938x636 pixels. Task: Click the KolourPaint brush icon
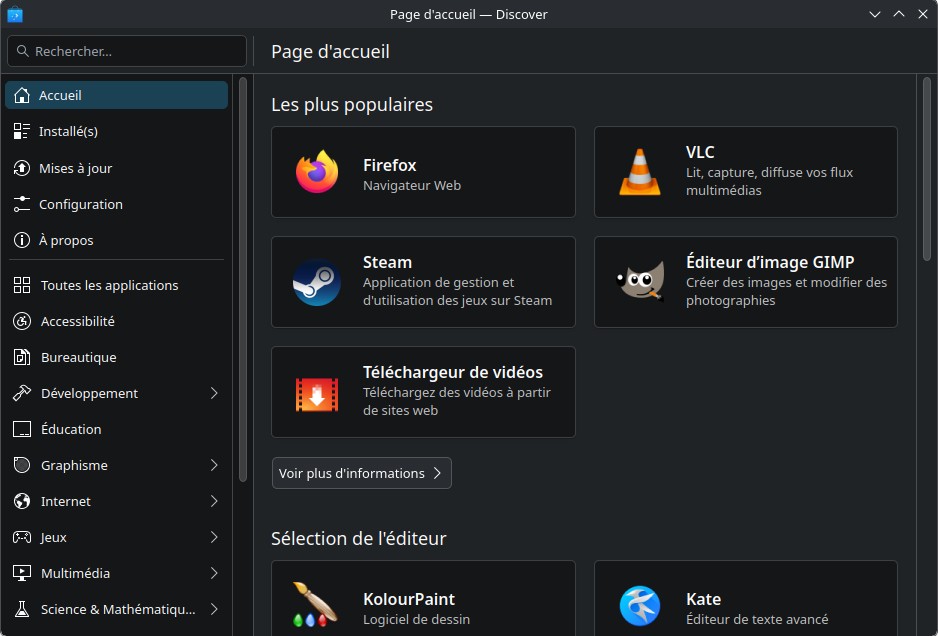[x=315, y=604]
